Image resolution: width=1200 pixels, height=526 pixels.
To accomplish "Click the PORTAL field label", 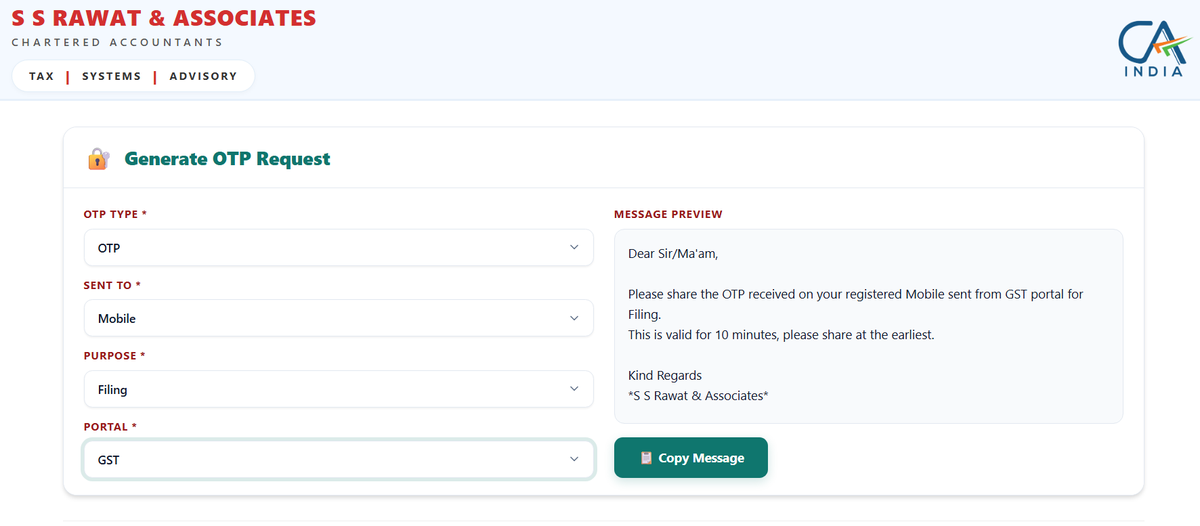I will click(x=110, y=427).
